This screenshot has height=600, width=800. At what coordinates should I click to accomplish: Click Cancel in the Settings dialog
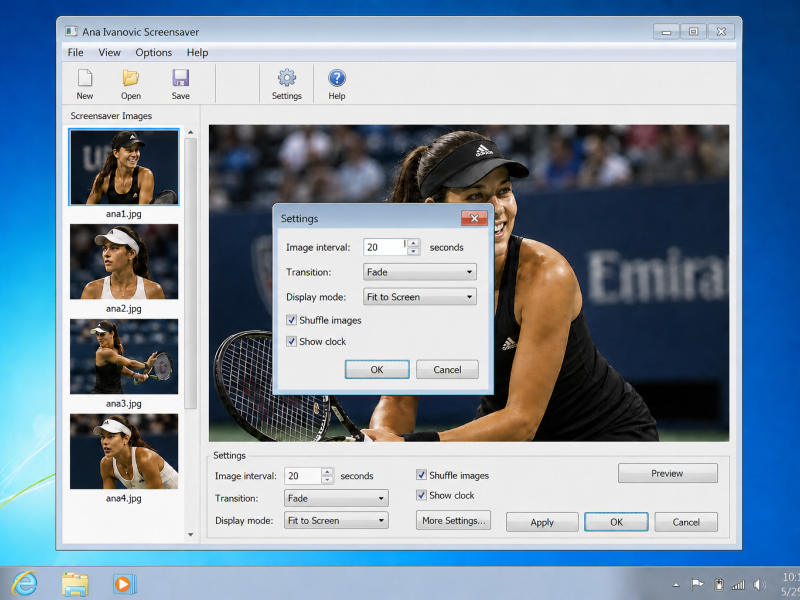pyautogui.click(x=447, y=369)
